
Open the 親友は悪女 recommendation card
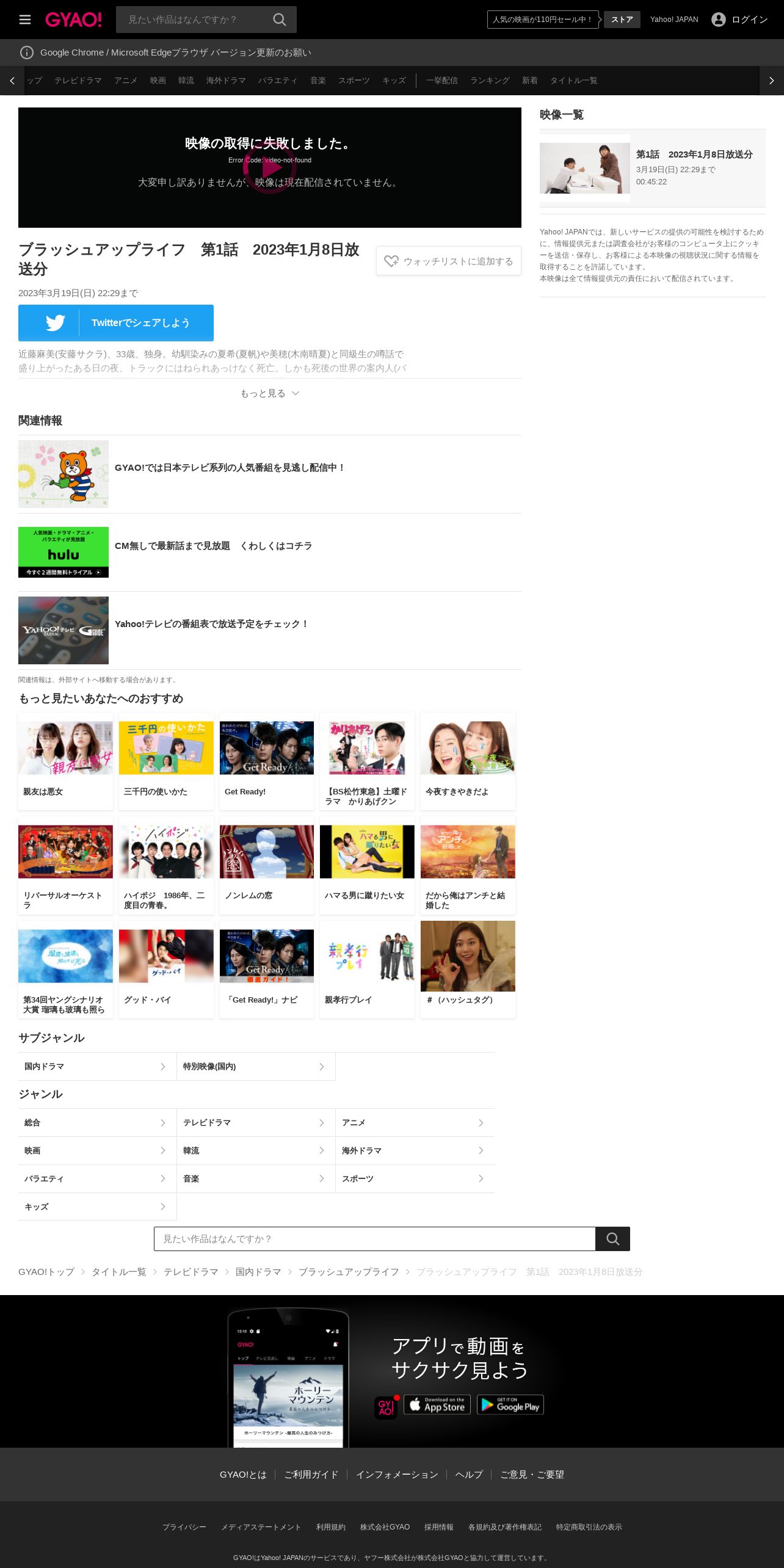(x=65, y=761)
